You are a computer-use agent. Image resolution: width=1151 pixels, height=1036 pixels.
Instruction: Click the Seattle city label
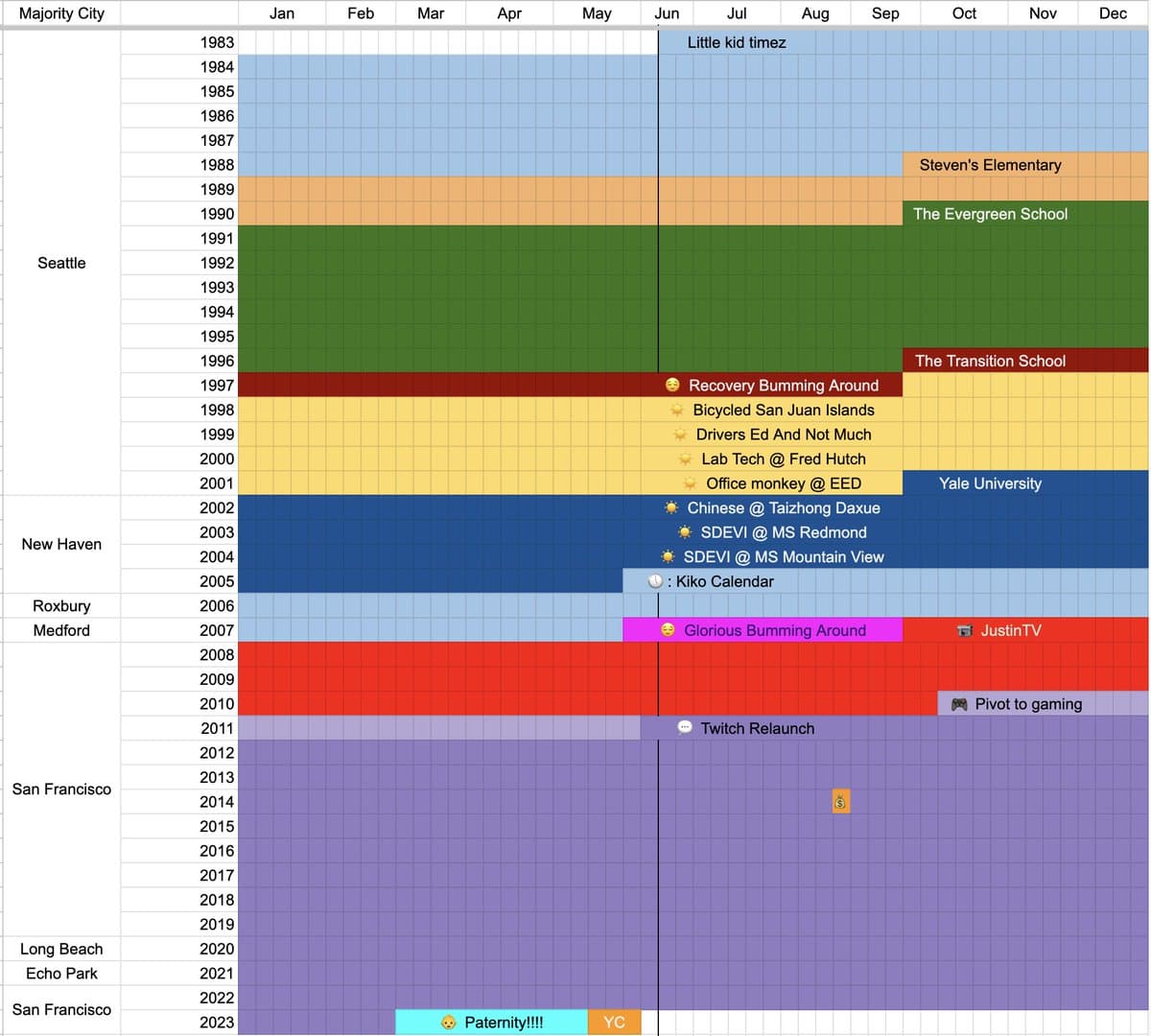click(x=61, y=262)
